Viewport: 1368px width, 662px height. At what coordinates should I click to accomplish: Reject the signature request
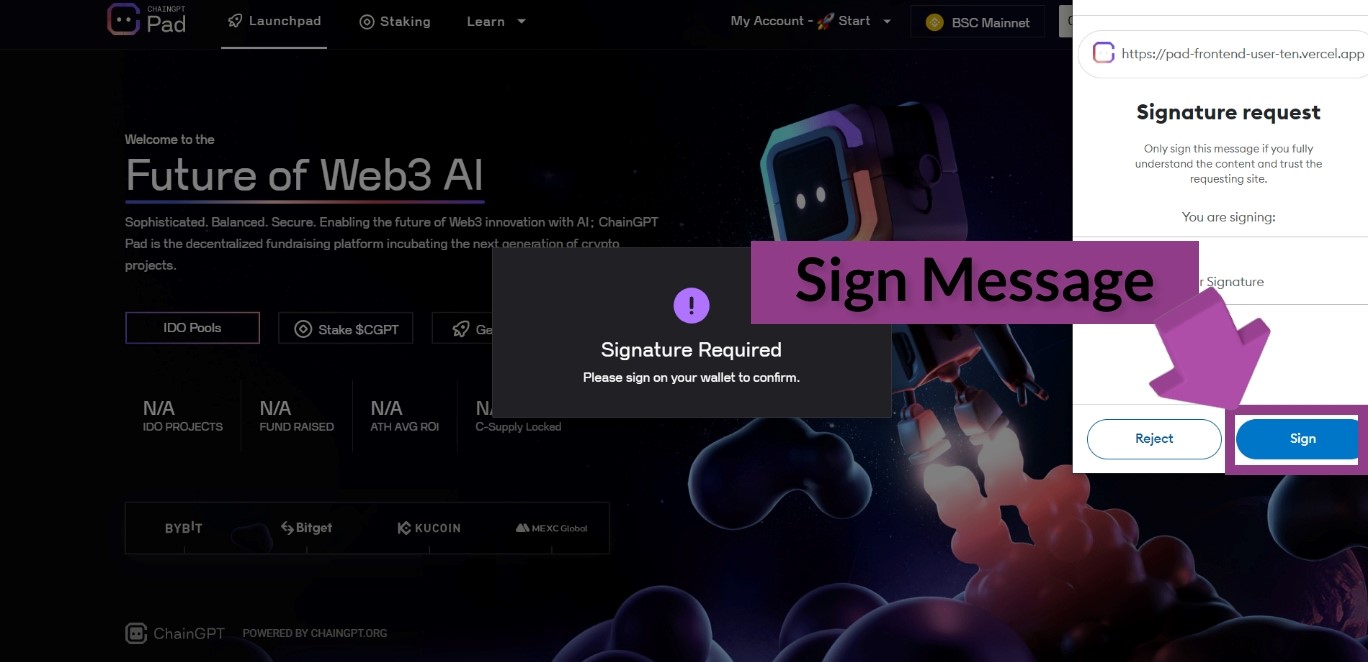1154,439
